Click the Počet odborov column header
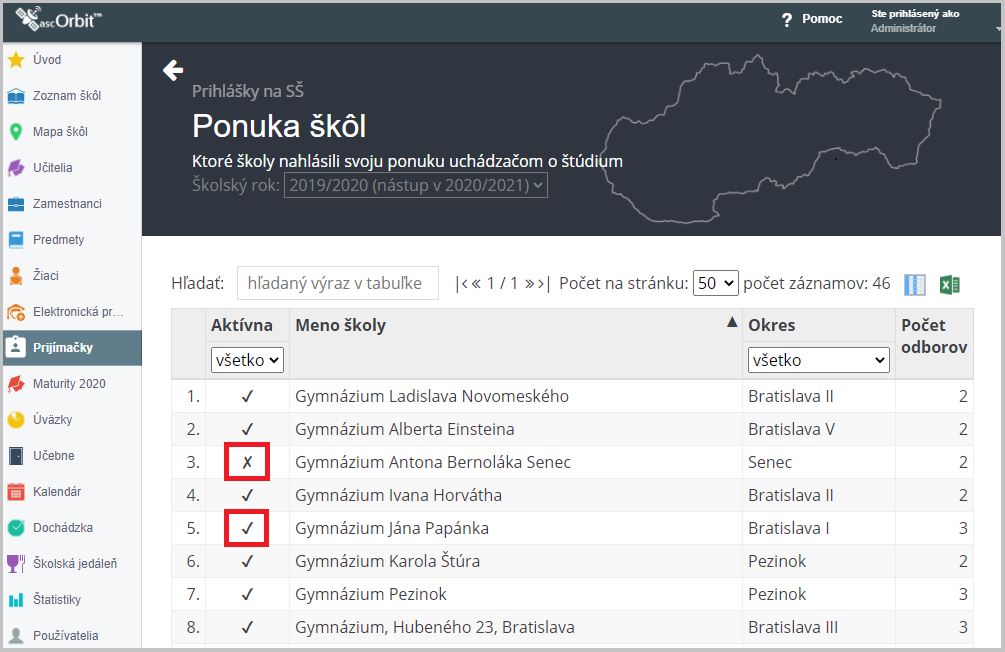 tap(934, 336)
